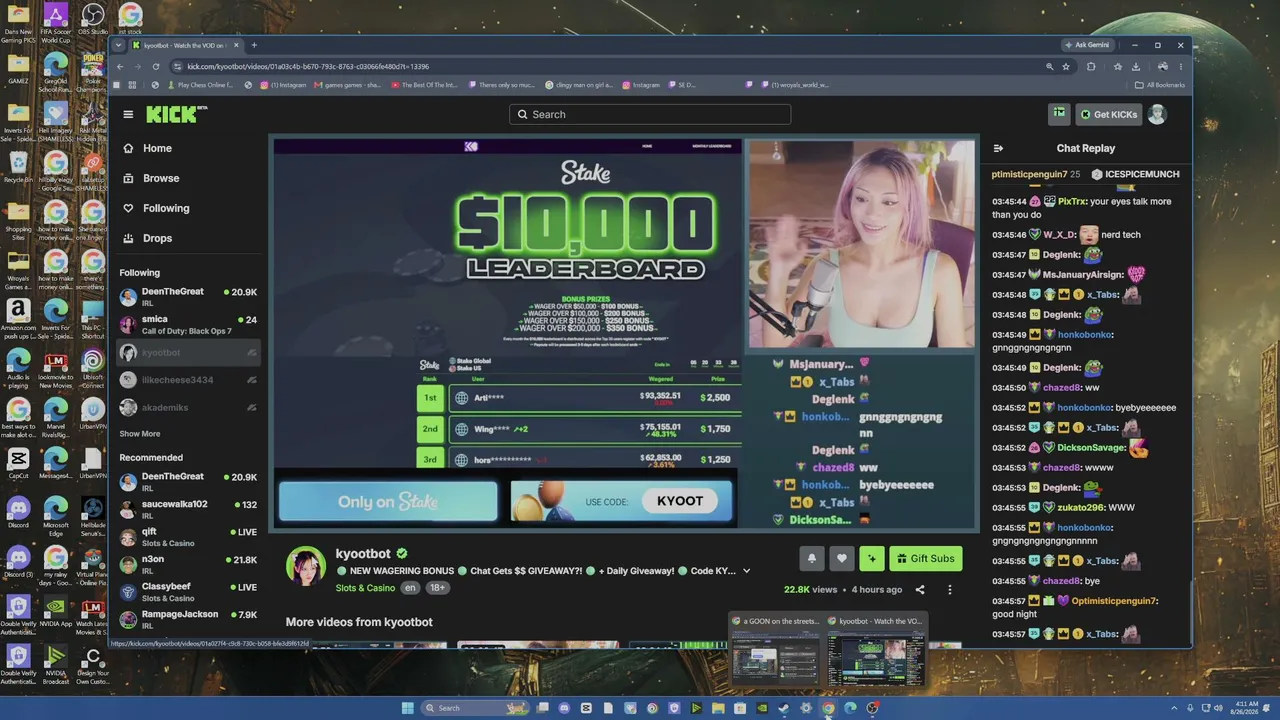Viewport: 1280px width, 720px height.
Task: Share the video using the share icon
Action: click(x=920, y=590)
